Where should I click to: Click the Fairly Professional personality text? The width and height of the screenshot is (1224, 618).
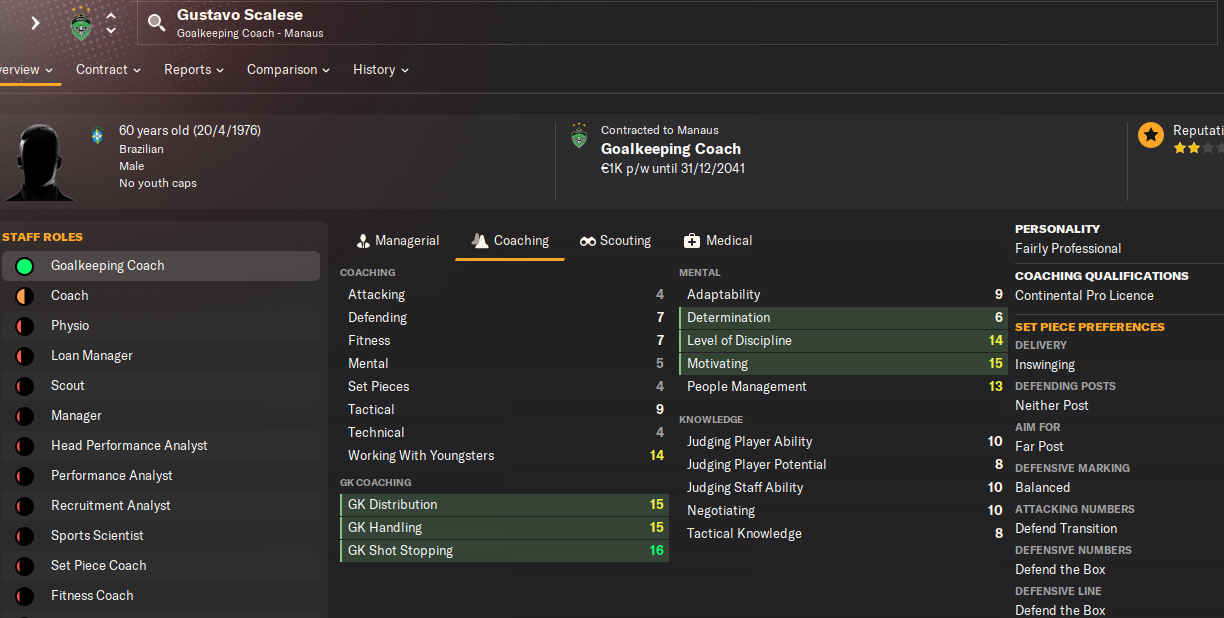1068,249
